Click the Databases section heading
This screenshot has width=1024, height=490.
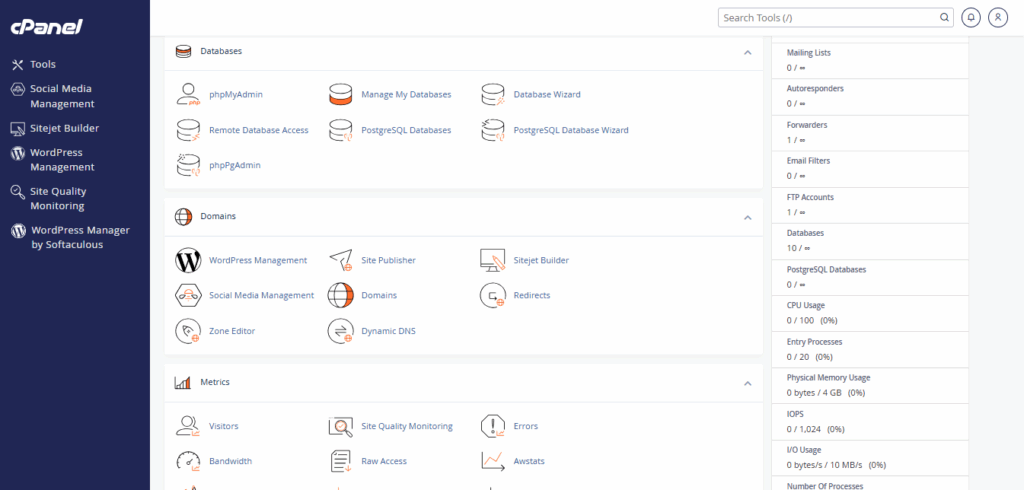(x=221, y=51)
